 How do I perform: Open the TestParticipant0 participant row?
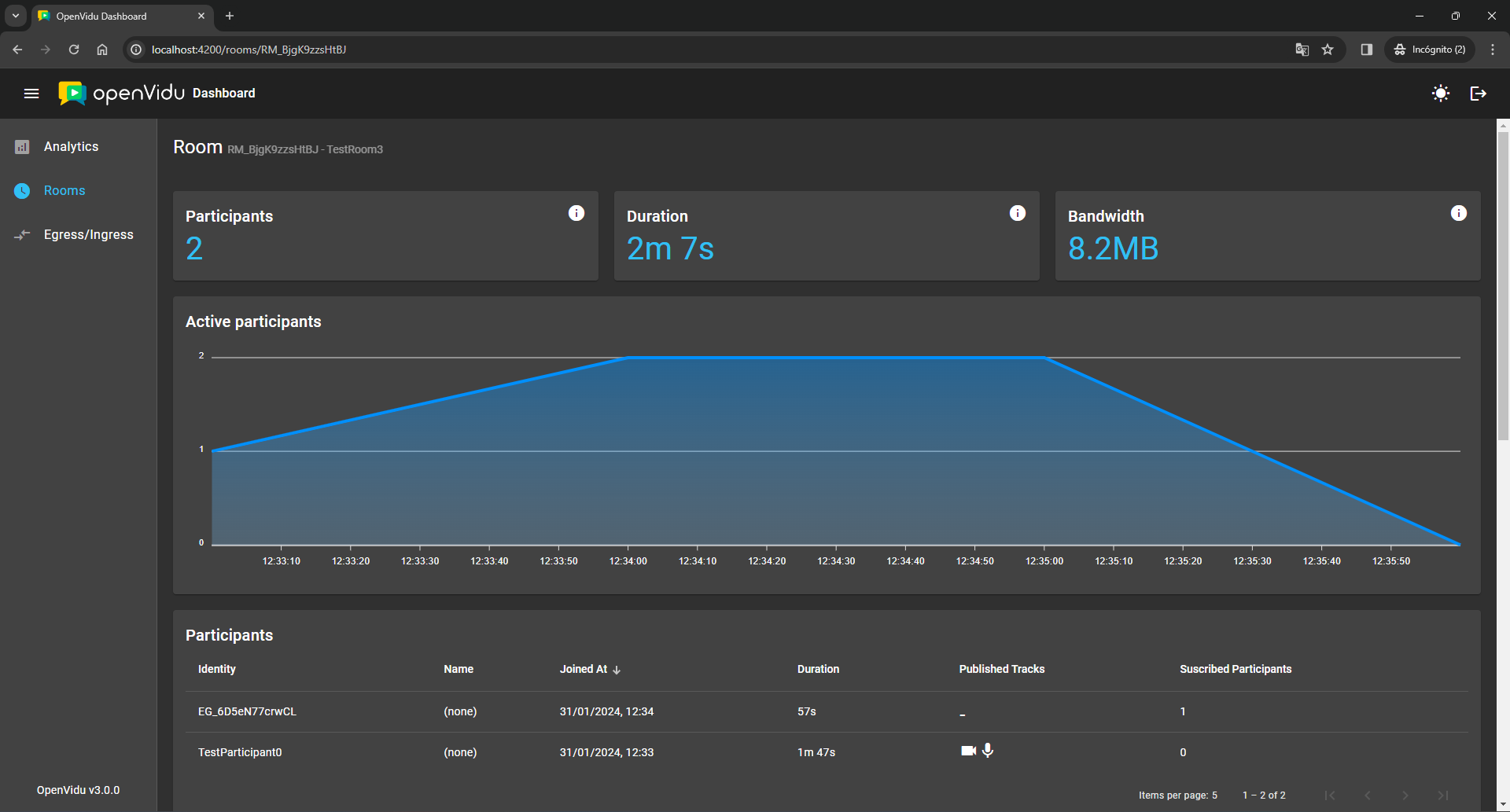click(240, 752)
